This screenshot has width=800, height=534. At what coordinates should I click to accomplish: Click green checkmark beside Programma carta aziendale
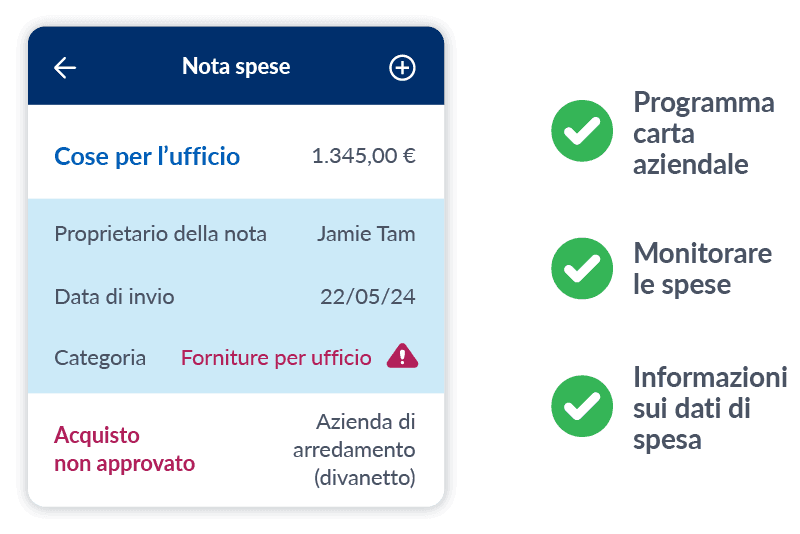click(x=582, y=131)
